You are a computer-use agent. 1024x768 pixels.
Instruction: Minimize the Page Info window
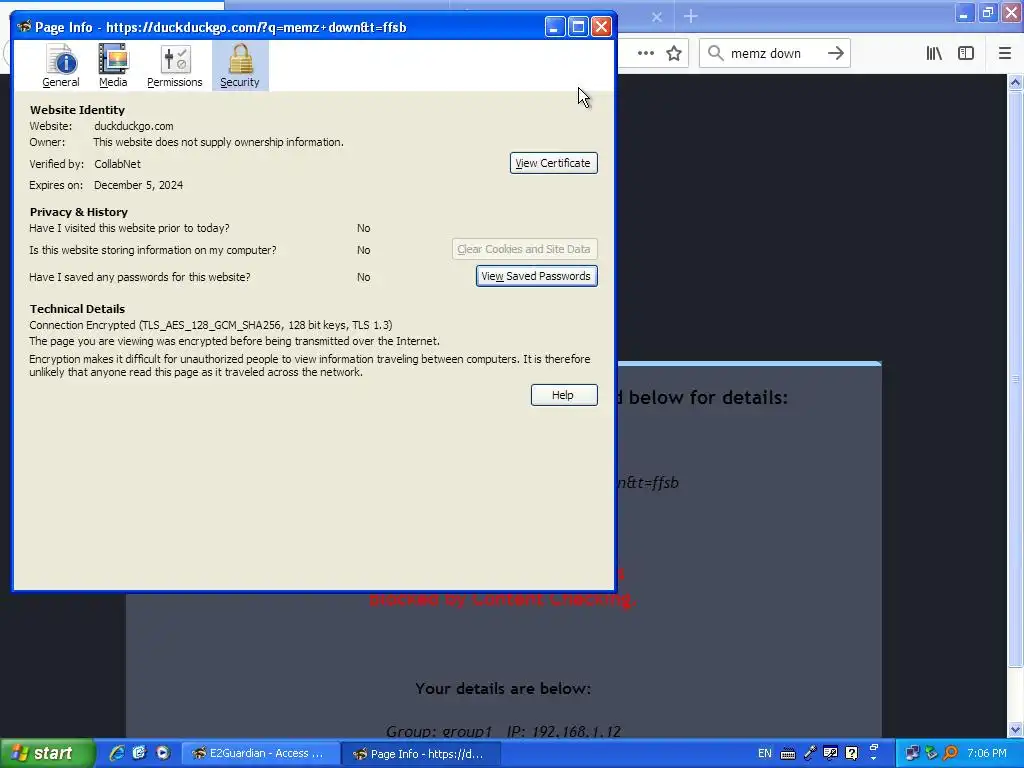[x=555, y=27]
